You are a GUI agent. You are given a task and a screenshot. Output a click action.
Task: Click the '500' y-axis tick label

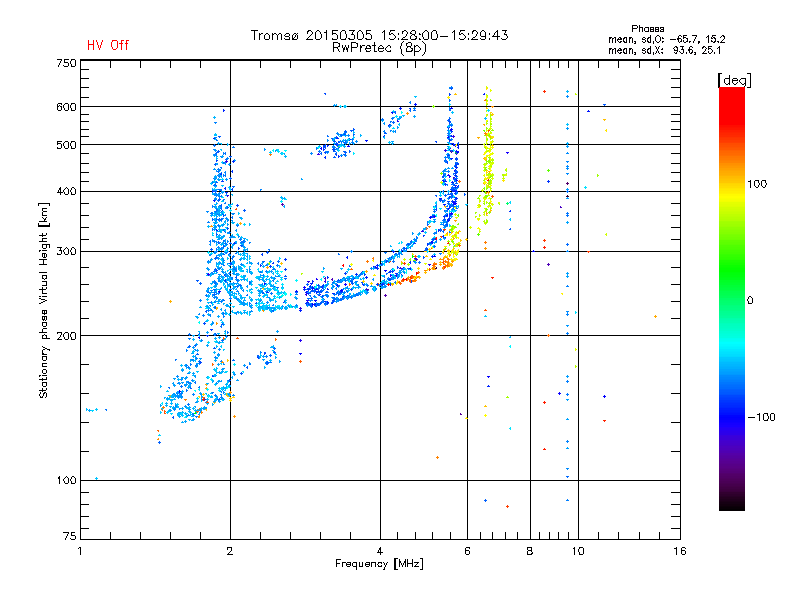(66, 145)
